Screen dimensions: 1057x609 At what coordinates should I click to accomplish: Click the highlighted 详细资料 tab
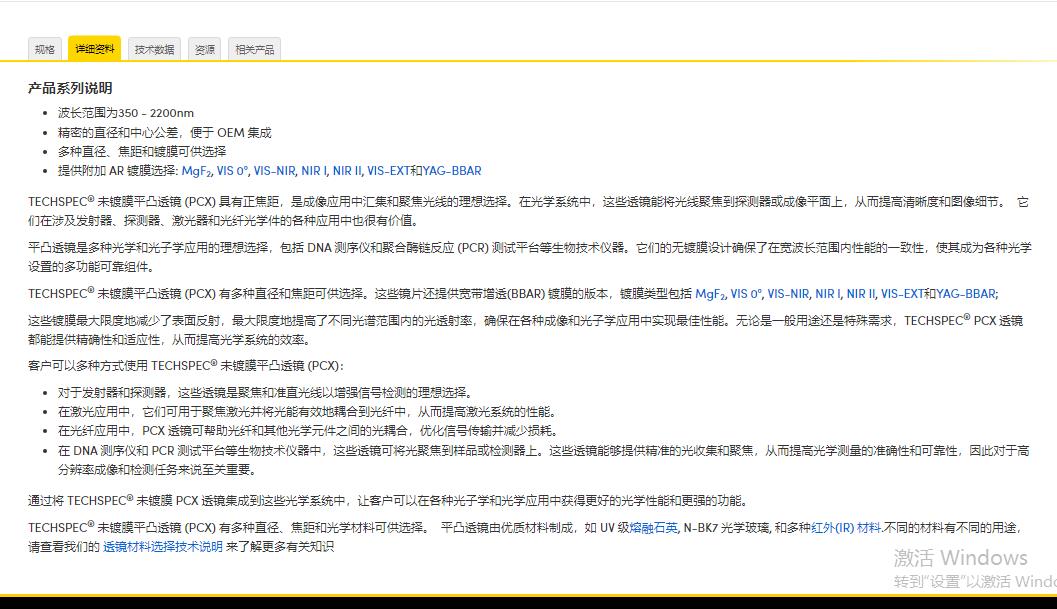93,48
